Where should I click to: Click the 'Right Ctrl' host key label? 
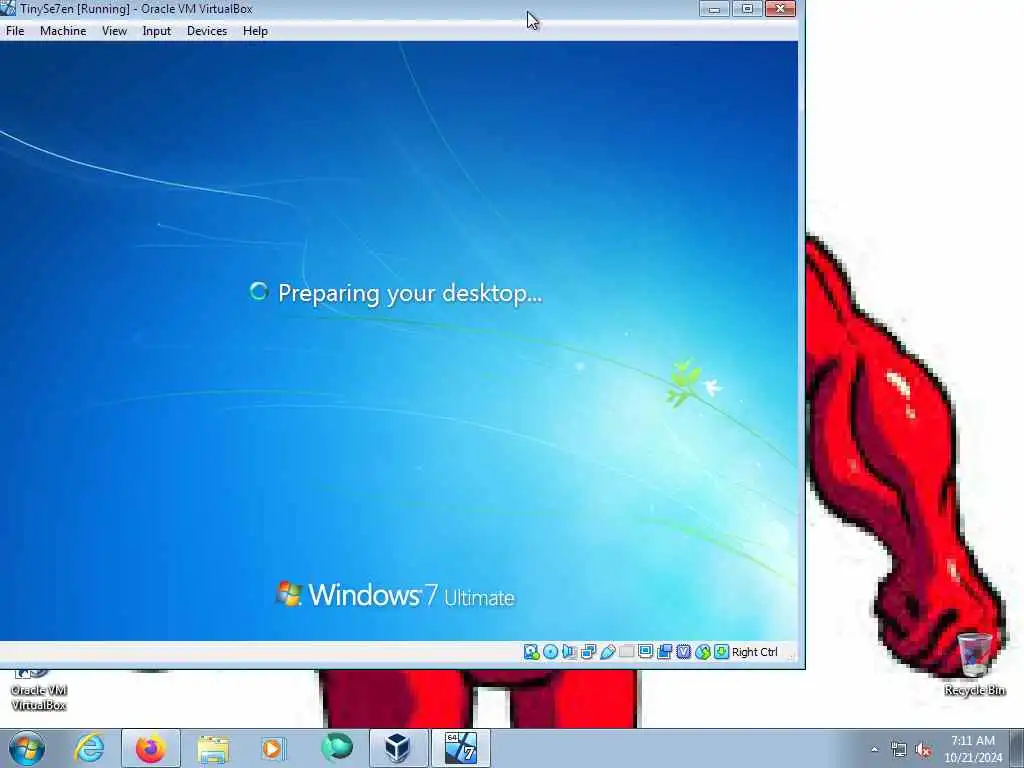754,652
